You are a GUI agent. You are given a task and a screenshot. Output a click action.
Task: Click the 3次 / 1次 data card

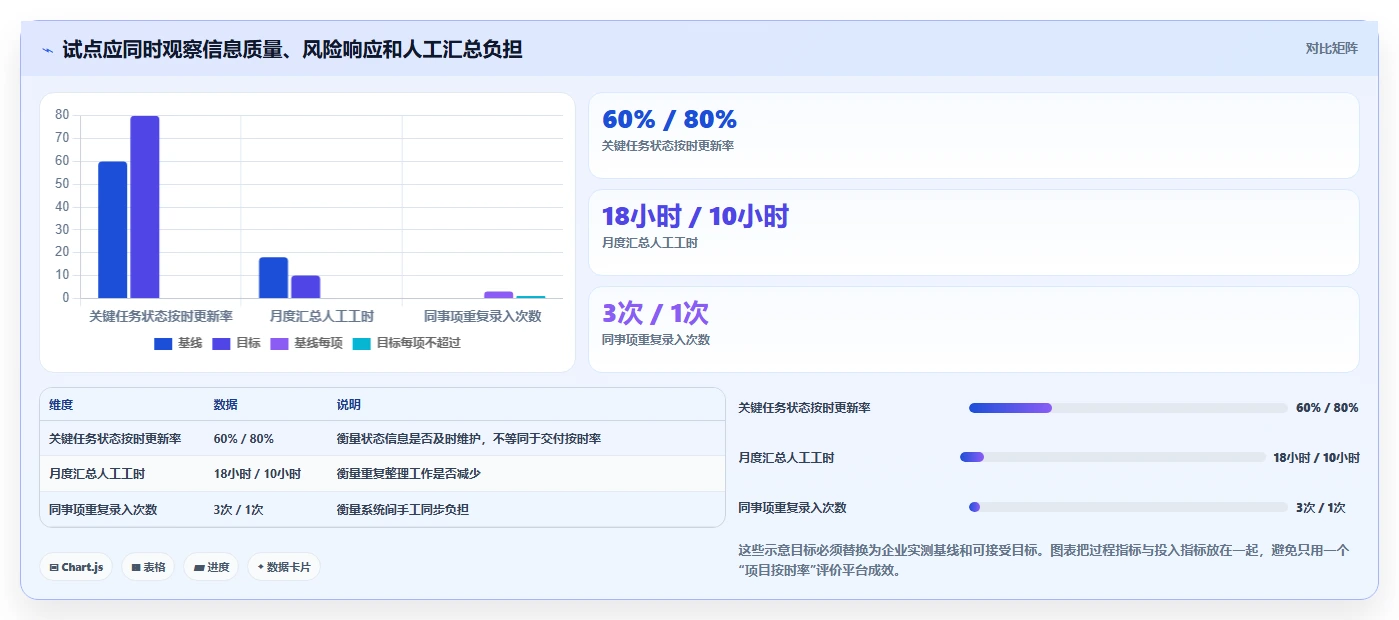(974, 329)
